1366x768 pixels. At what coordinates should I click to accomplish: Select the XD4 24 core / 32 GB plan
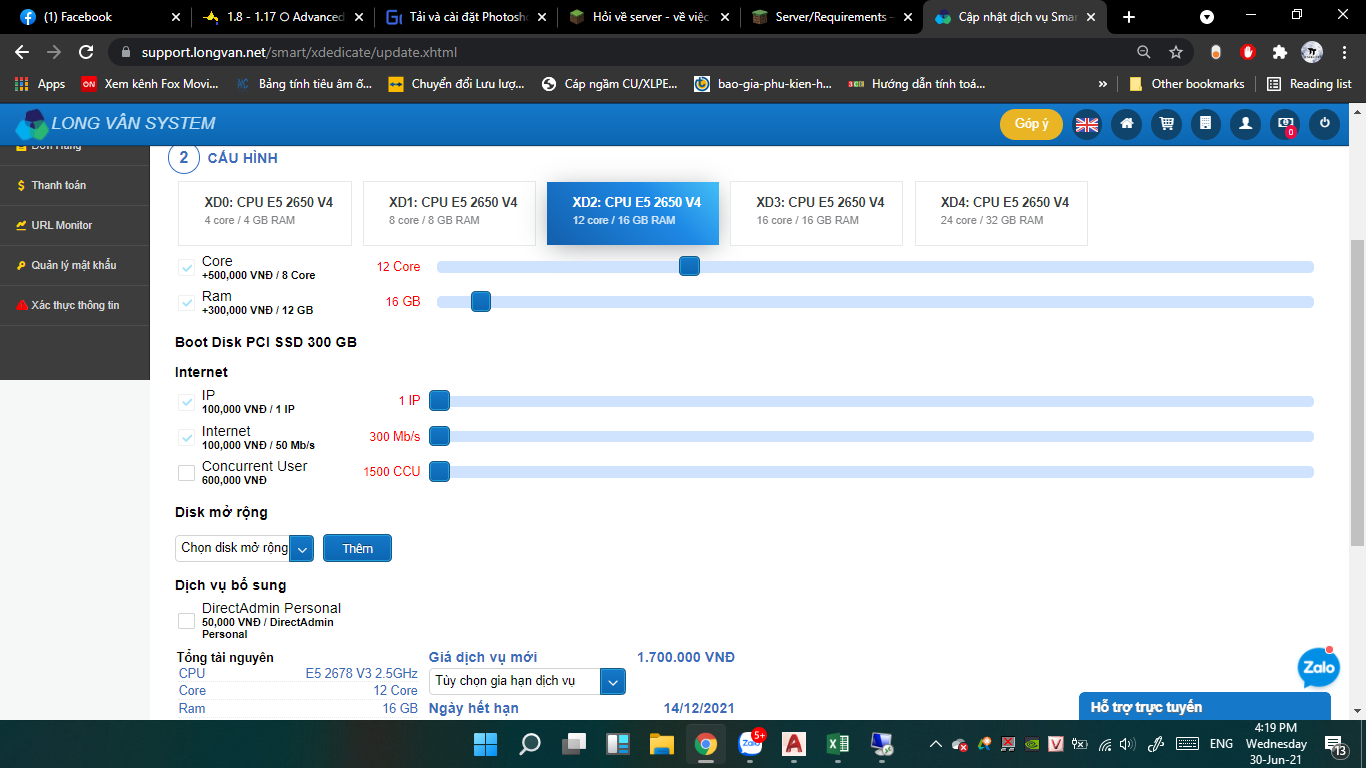(1001, 213)
